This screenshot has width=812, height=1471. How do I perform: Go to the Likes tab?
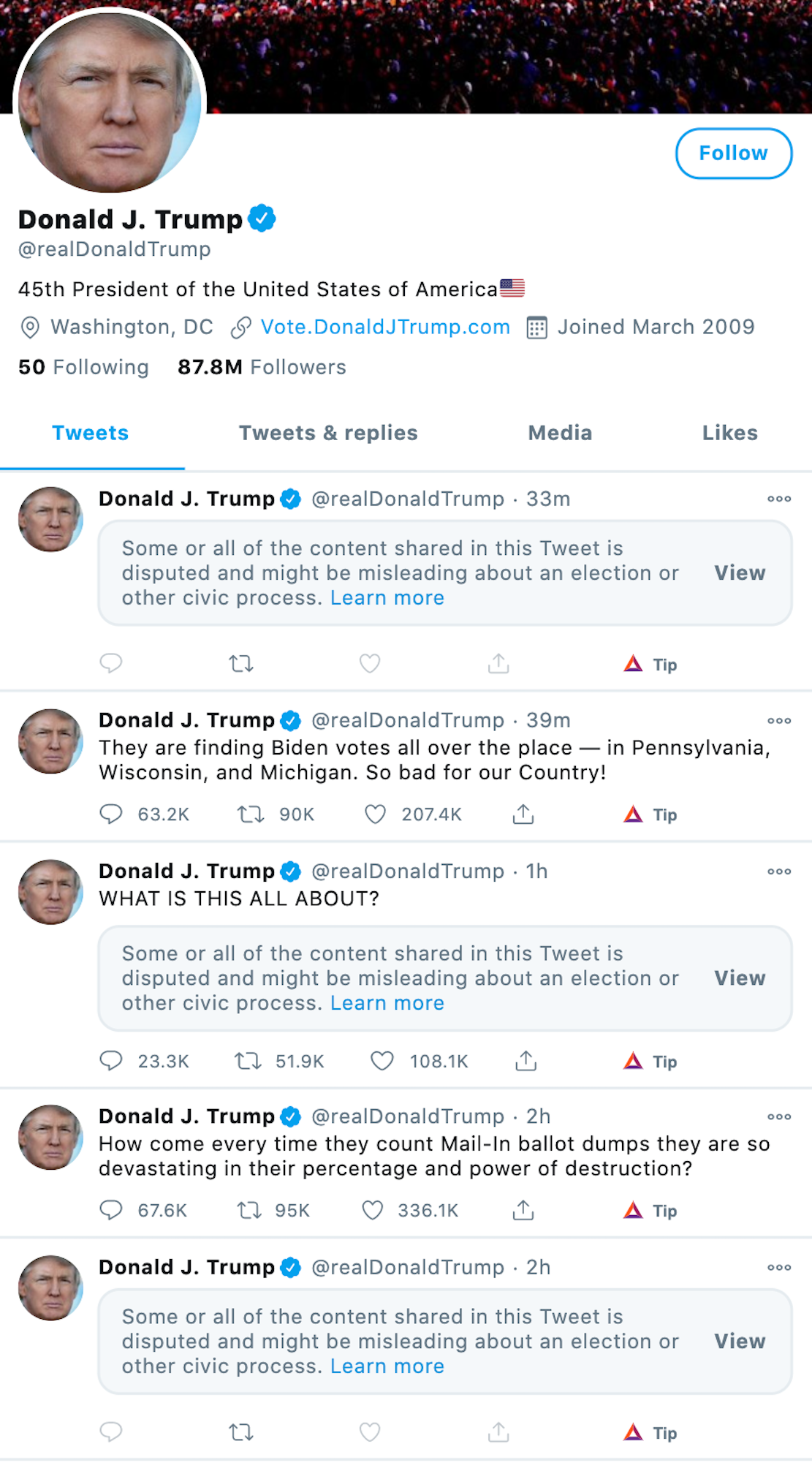pos(729,433)
